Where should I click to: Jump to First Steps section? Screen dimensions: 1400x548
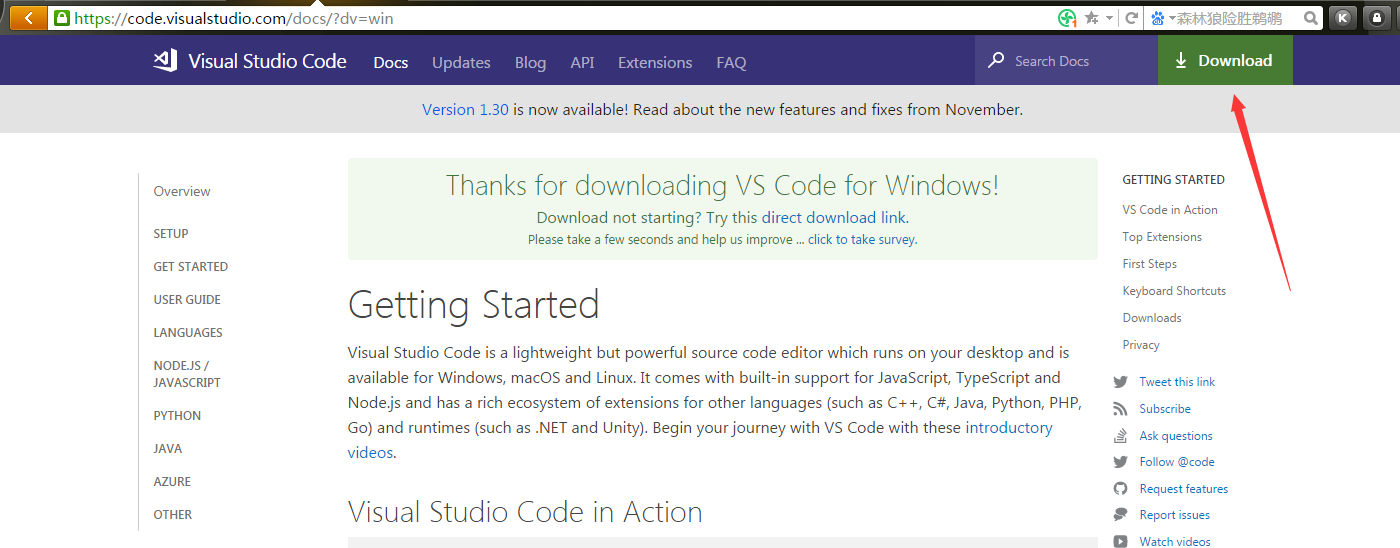point(1150,264)
